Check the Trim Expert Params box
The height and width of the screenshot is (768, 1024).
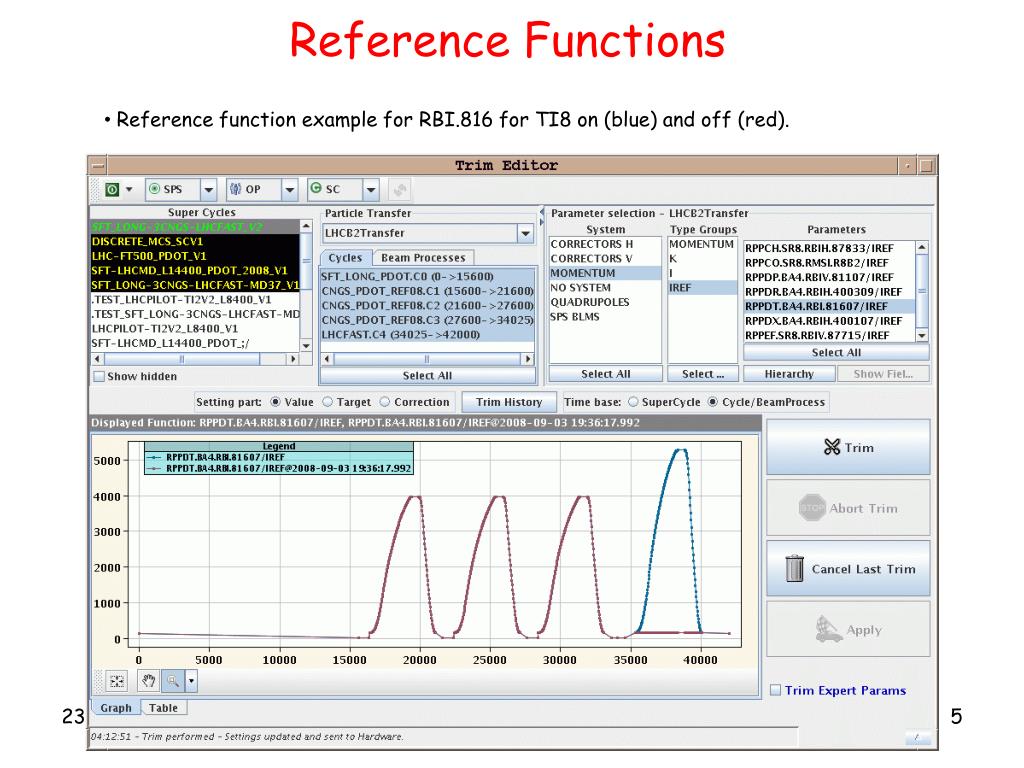(776, 690)
